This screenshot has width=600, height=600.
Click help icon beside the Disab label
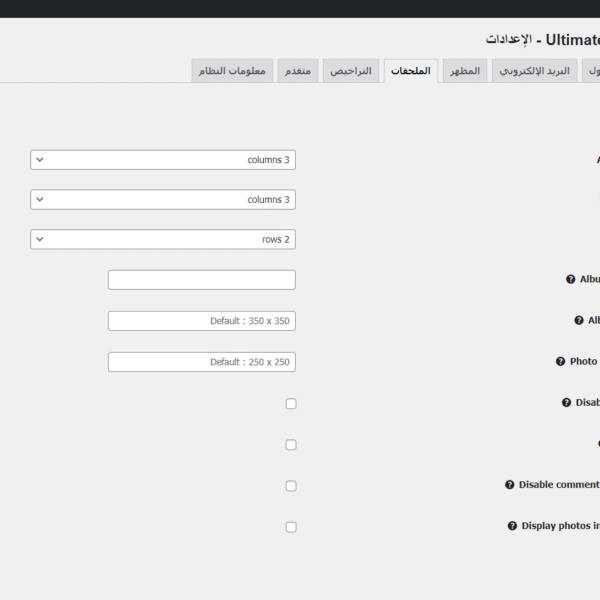(x=566, y=403)
